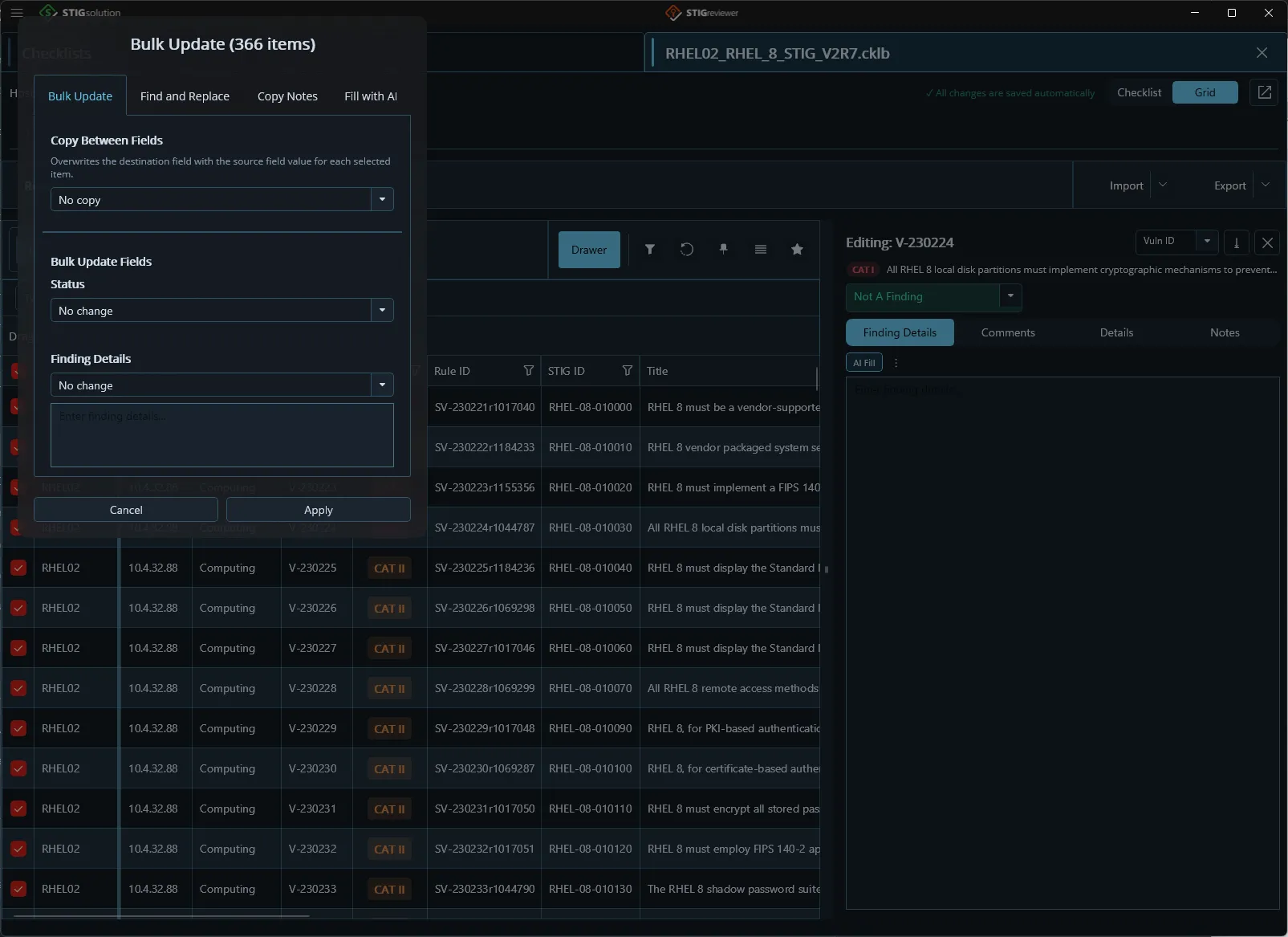The image size is (1288, 937).
Task: Uncheck the row checkbox for V-230226
Action: (18, 608)
